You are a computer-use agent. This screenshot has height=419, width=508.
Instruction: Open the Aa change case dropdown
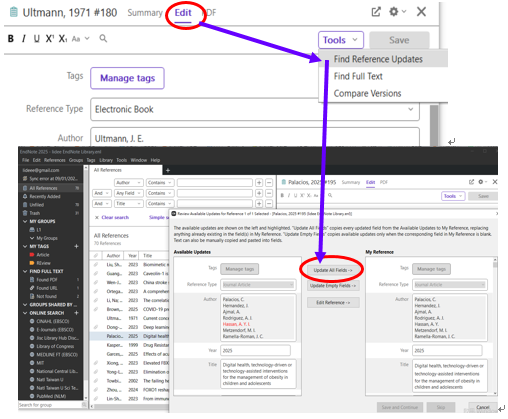pos(81,39)
